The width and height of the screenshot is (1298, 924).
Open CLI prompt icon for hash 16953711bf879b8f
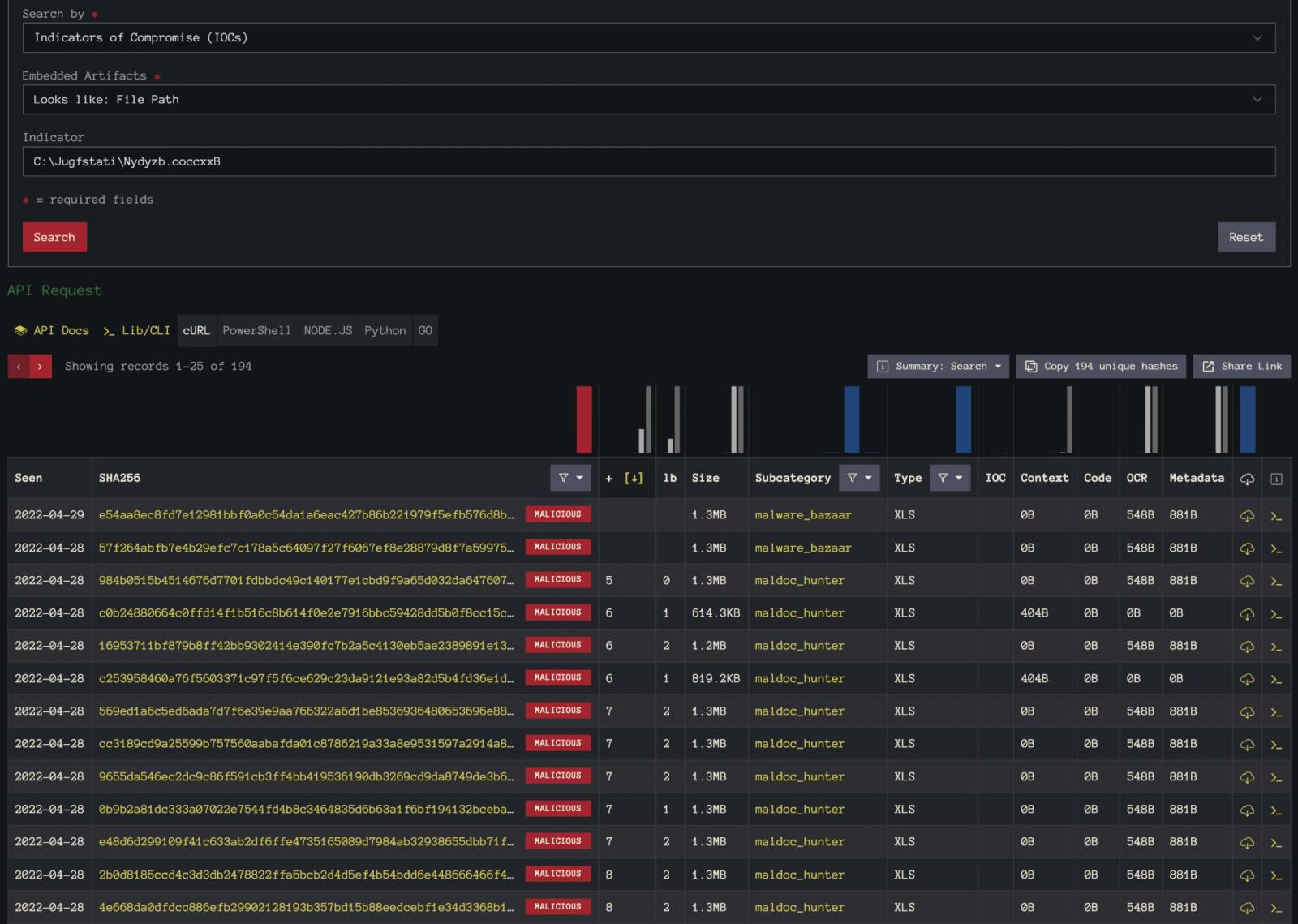coord(1276,647)
